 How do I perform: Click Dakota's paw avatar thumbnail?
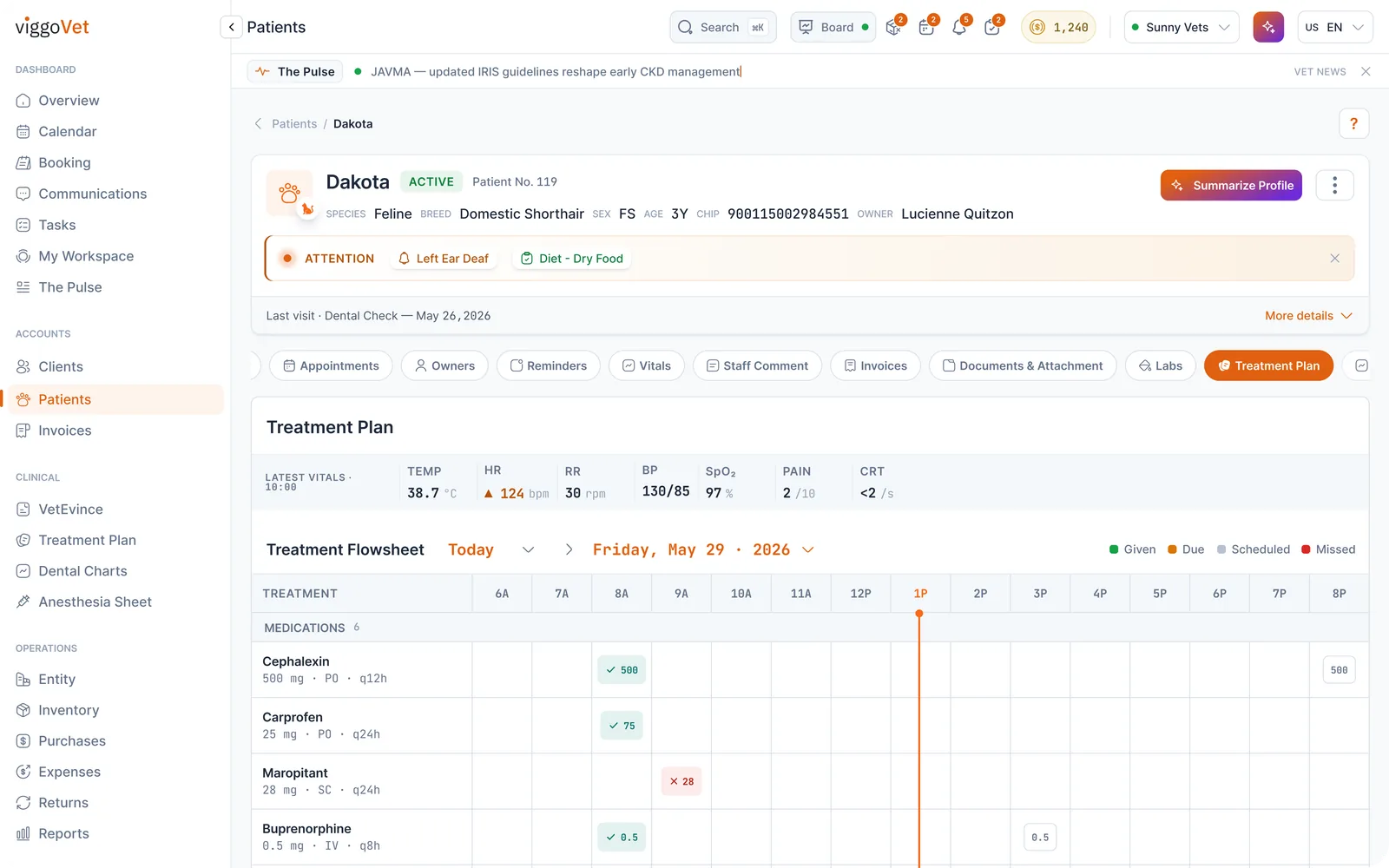(x=290, y=193)
